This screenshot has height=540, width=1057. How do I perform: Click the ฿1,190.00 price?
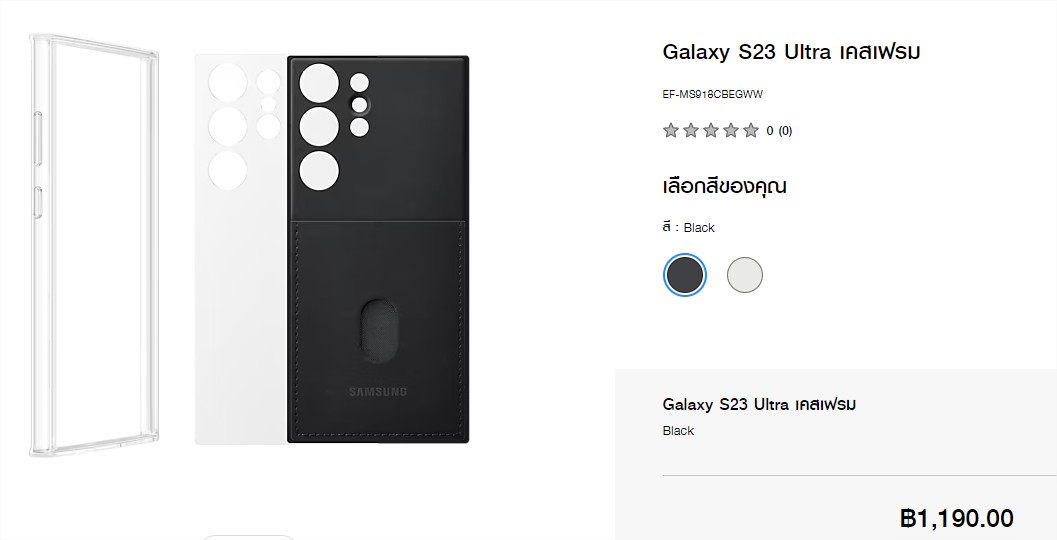[x=957, y=518]
